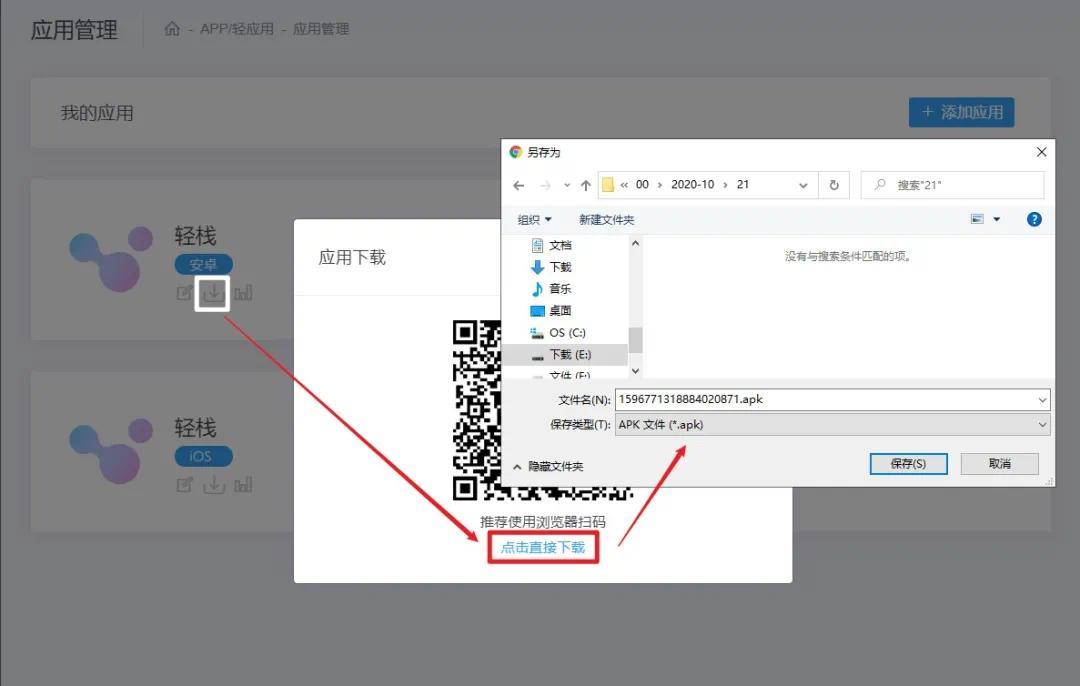Open the Help icon in the Save dialog
1080x686 pixels.
click(x=1034, y=219)
